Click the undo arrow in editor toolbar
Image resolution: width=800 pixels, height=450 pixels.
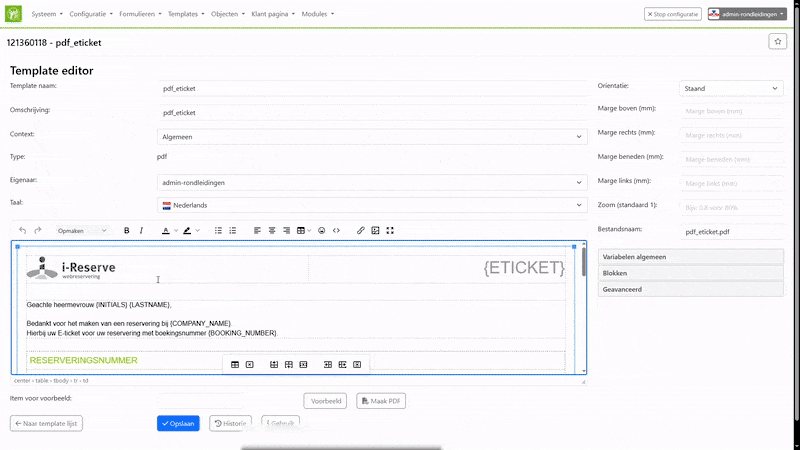[23, 230]
